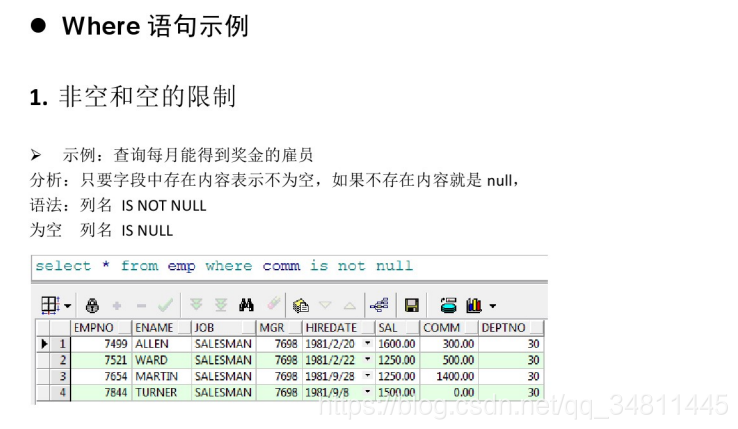Click the bar chart icon
Screen dimensions: 738x429
pyautogui.click(x=474, y=306)
